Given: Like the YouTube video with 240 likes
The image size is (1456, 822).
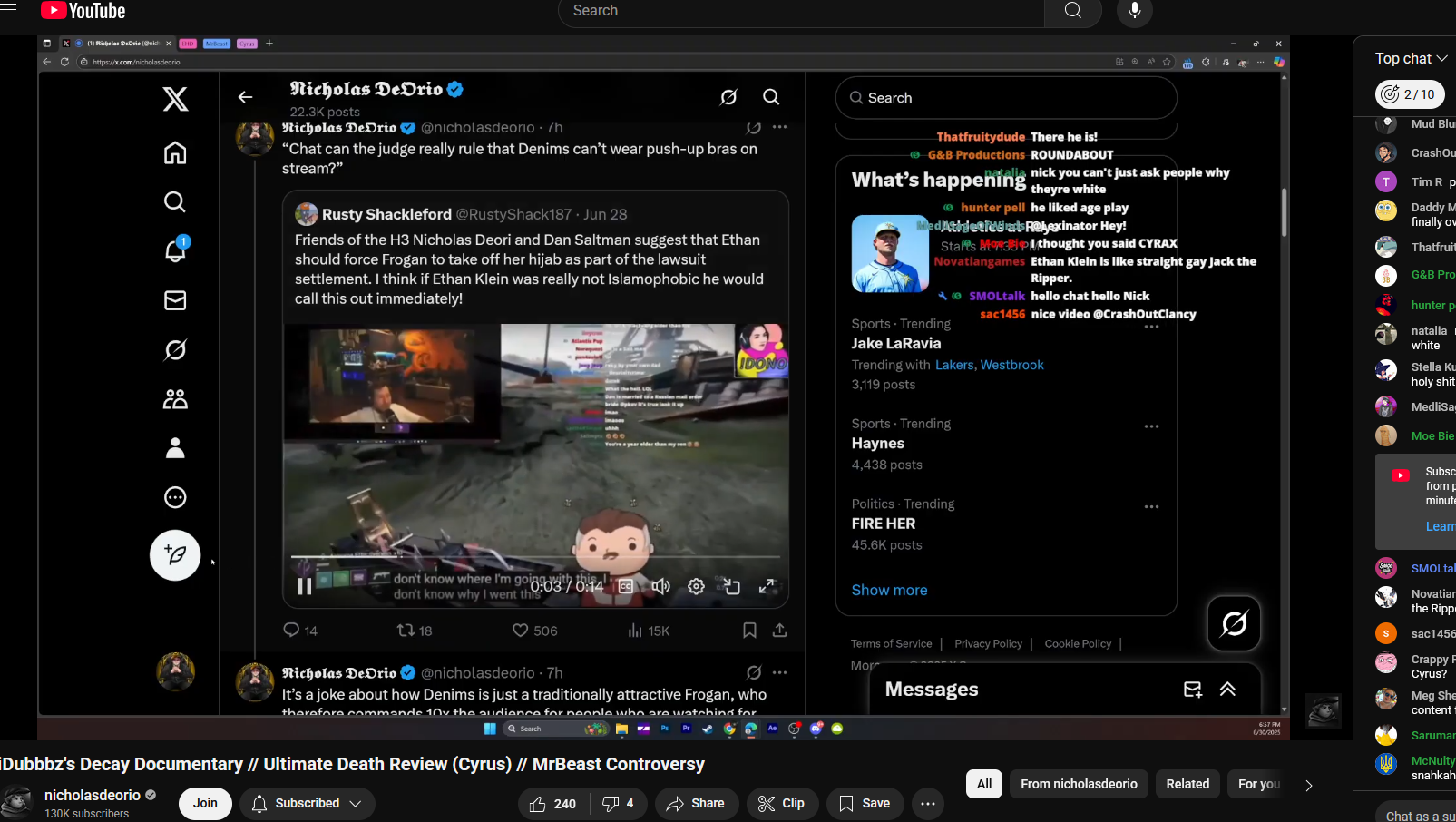Looking at the screenshot, I should (x=553, y=804).
